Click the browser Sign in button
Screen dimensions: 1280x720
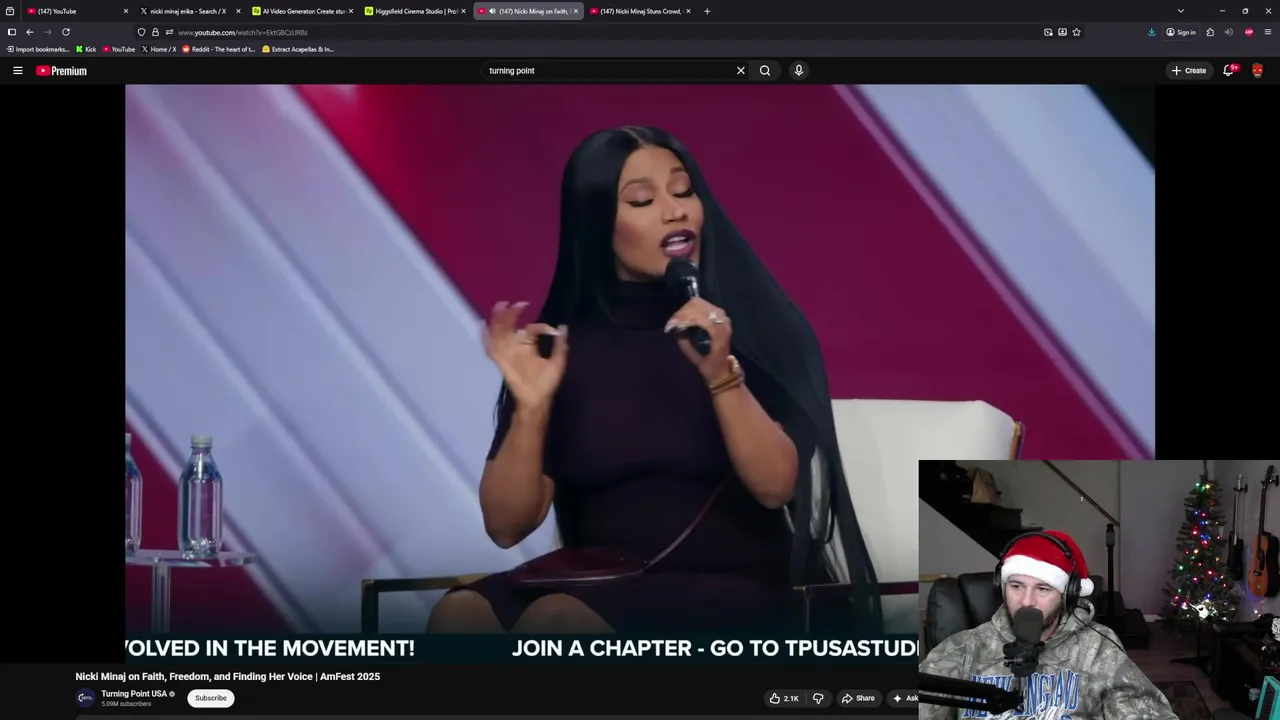click(1181, 32)
